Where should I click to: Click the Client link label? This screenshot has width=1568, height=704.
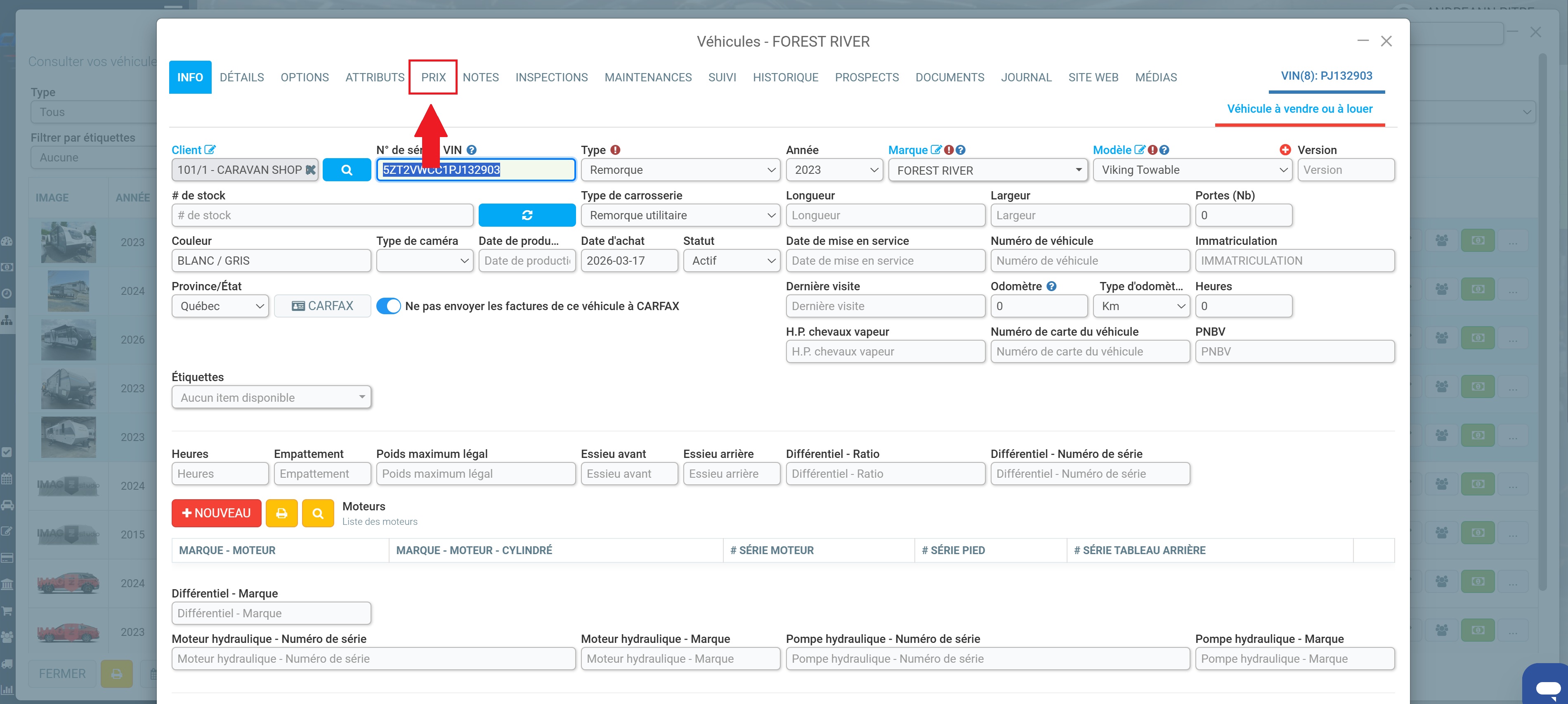click(x=186, y=150)
